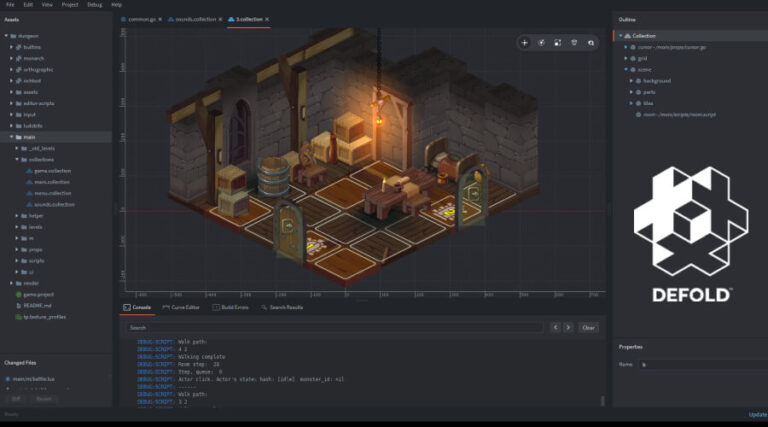Click the Update link in status bar
The height and width of the screenshot is (427, 768).
[758, 414]
